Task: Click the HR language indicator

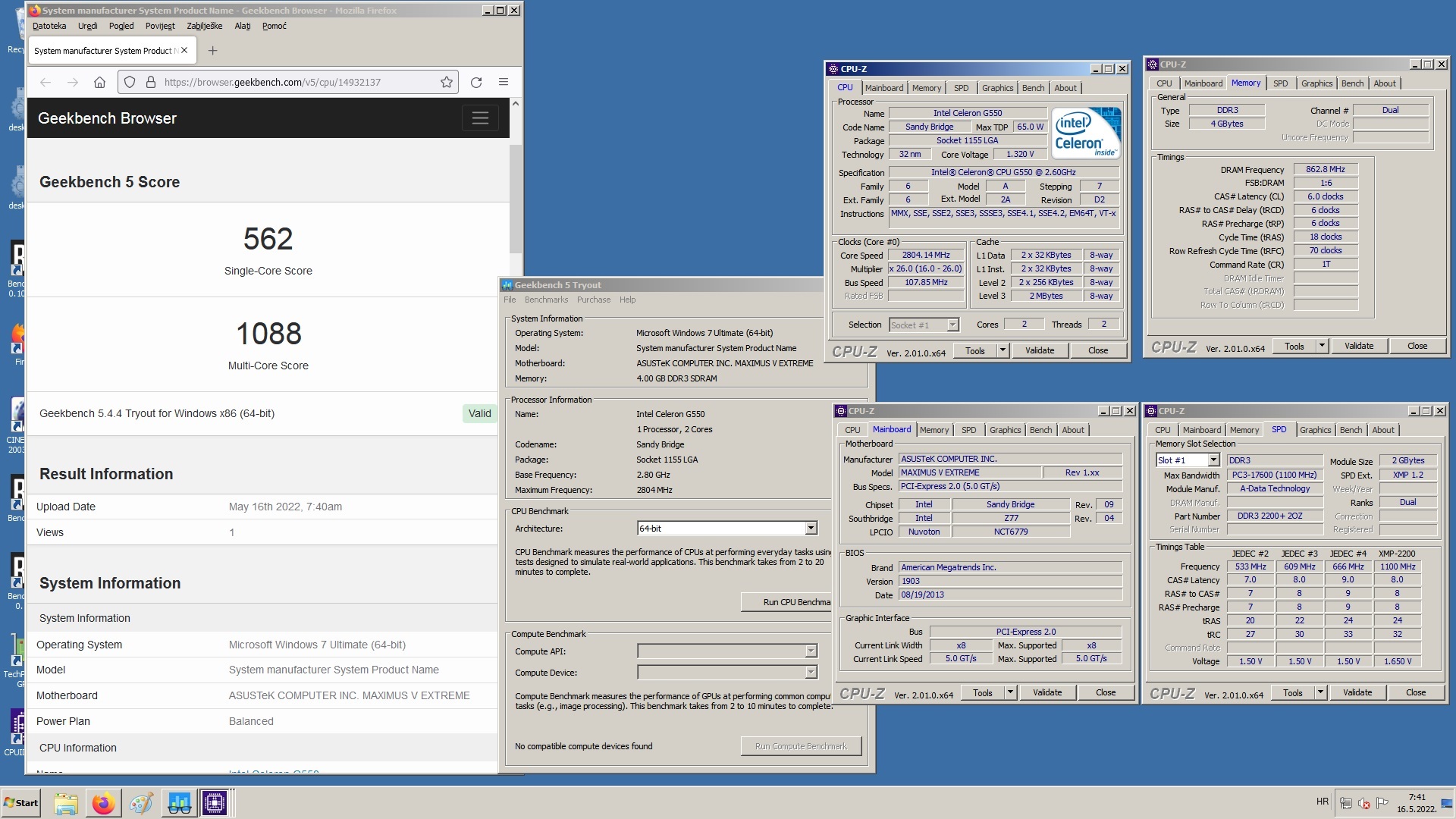Action: point(1323,802)
